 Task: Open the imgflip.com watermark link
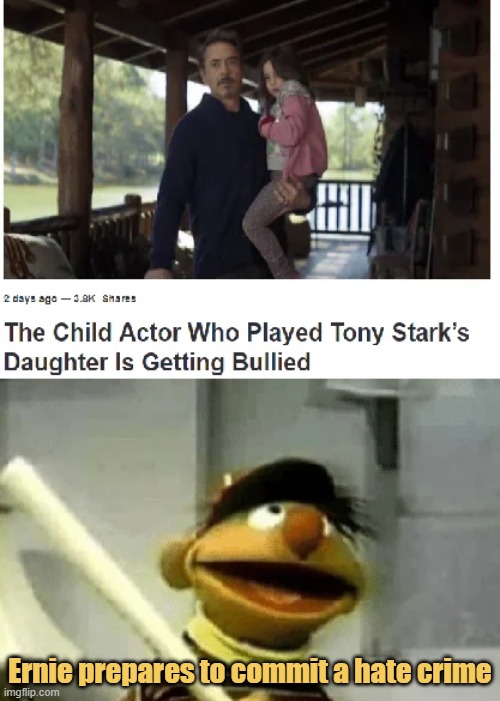tap(32, 693)
